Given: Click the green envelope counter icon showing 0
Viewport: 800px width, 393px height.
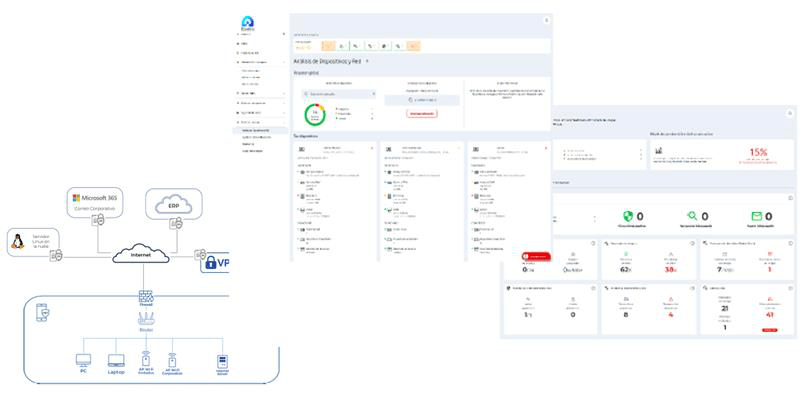Looking at the screenshot, I should [757, 216].
